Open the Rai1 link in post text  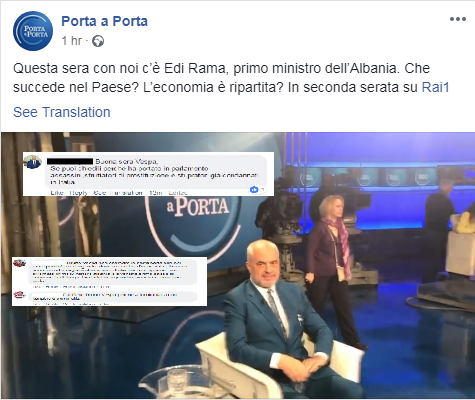tap(435, 87)
